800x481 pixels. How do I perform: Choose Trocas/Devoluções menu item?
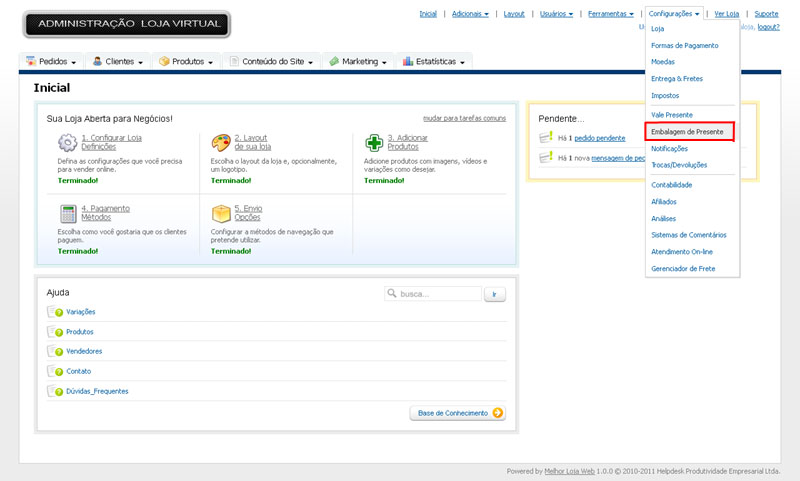pyautogui.click(x=679, y=165)
